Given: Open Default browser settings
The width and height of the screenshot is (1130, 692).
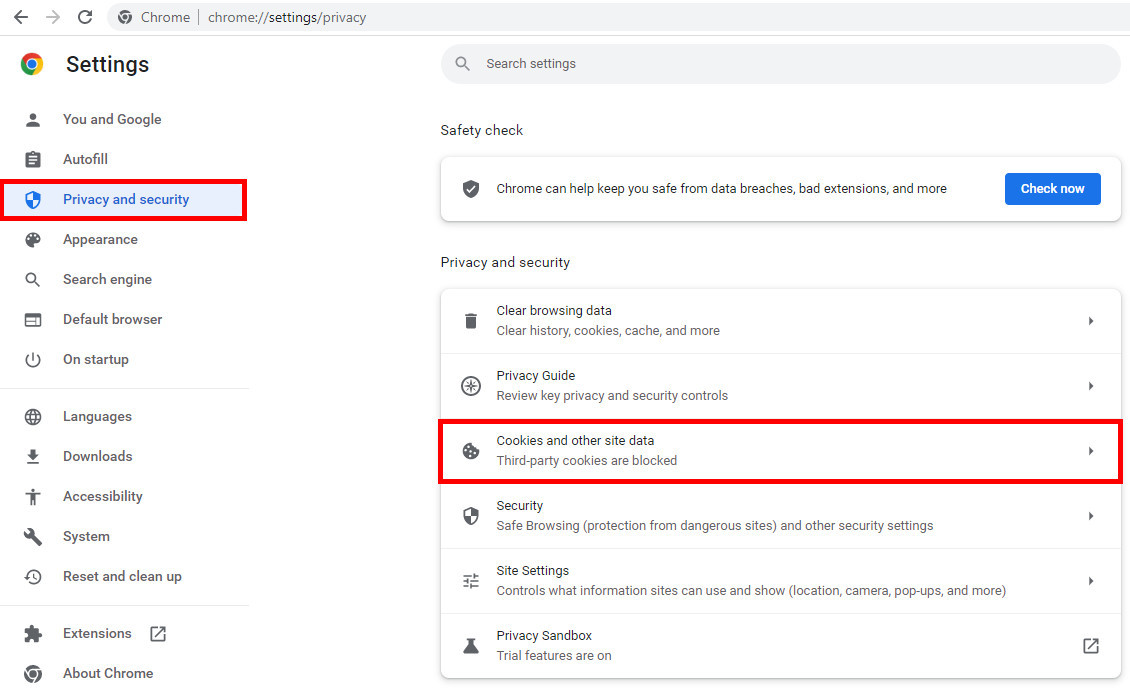Looking at the screenshot, I should (112, 319).
